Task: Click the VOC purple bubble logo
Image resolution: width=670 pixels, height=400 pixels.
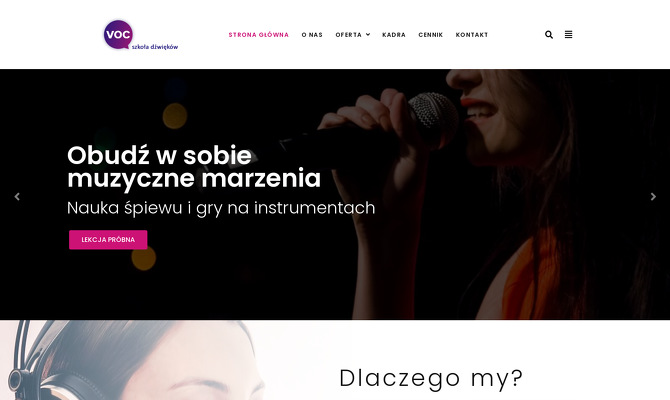Action: (x=118, y=34)
